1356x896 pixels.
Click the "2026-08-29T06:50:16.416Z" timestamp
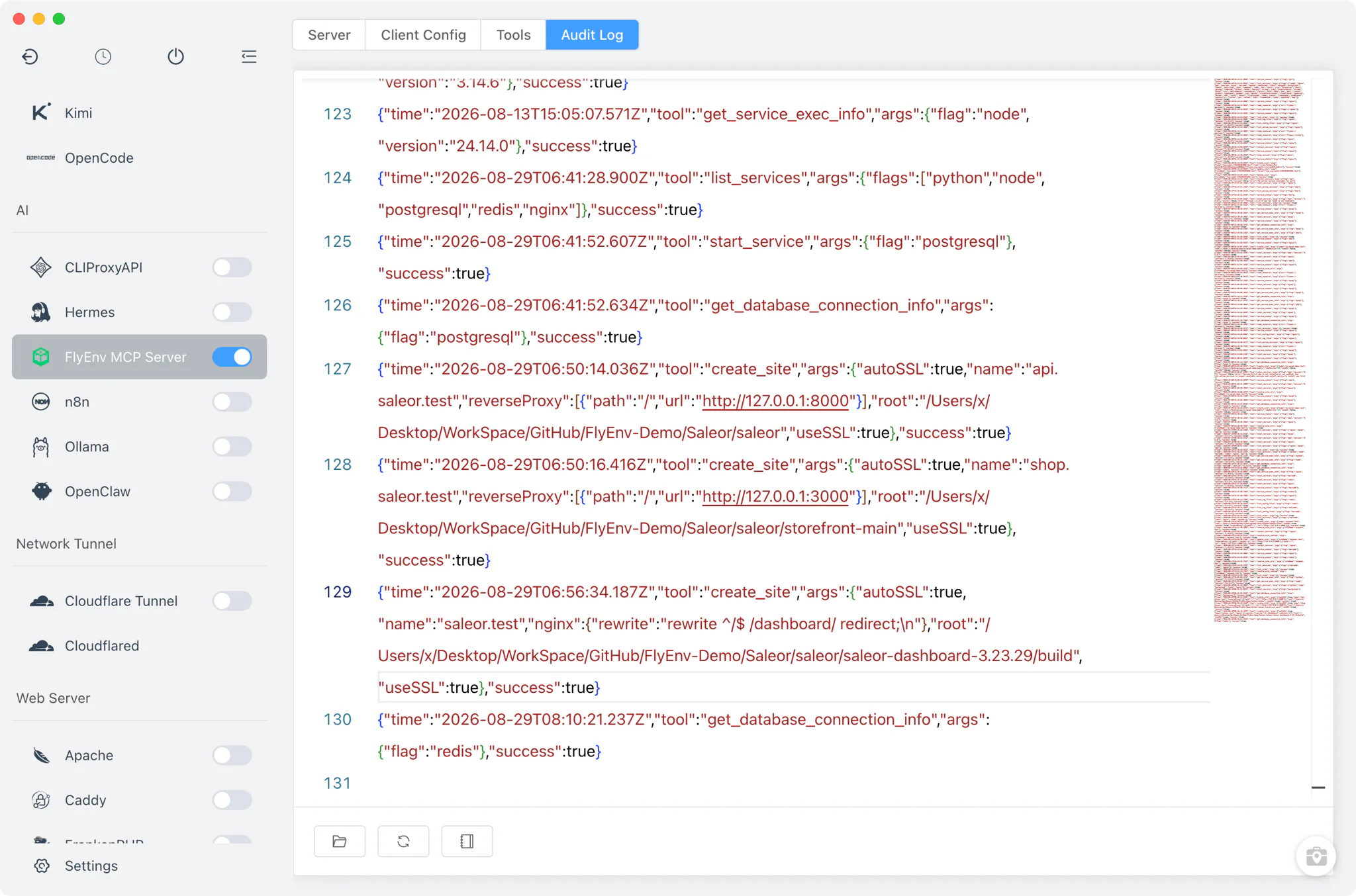point(544,465)
